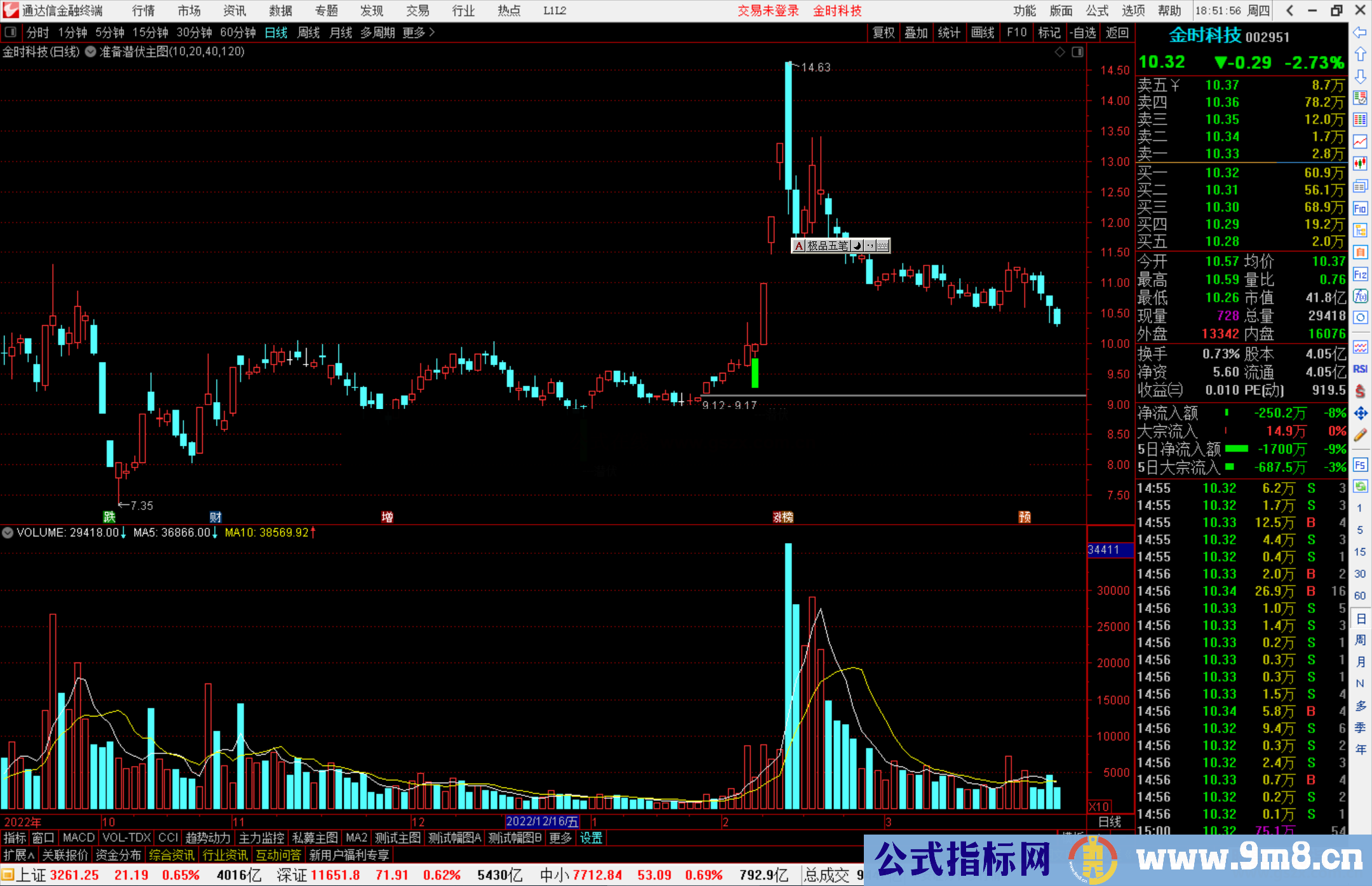1372x886 pixels.
Task: Open the 行情 menu
Action: point(143,10)
